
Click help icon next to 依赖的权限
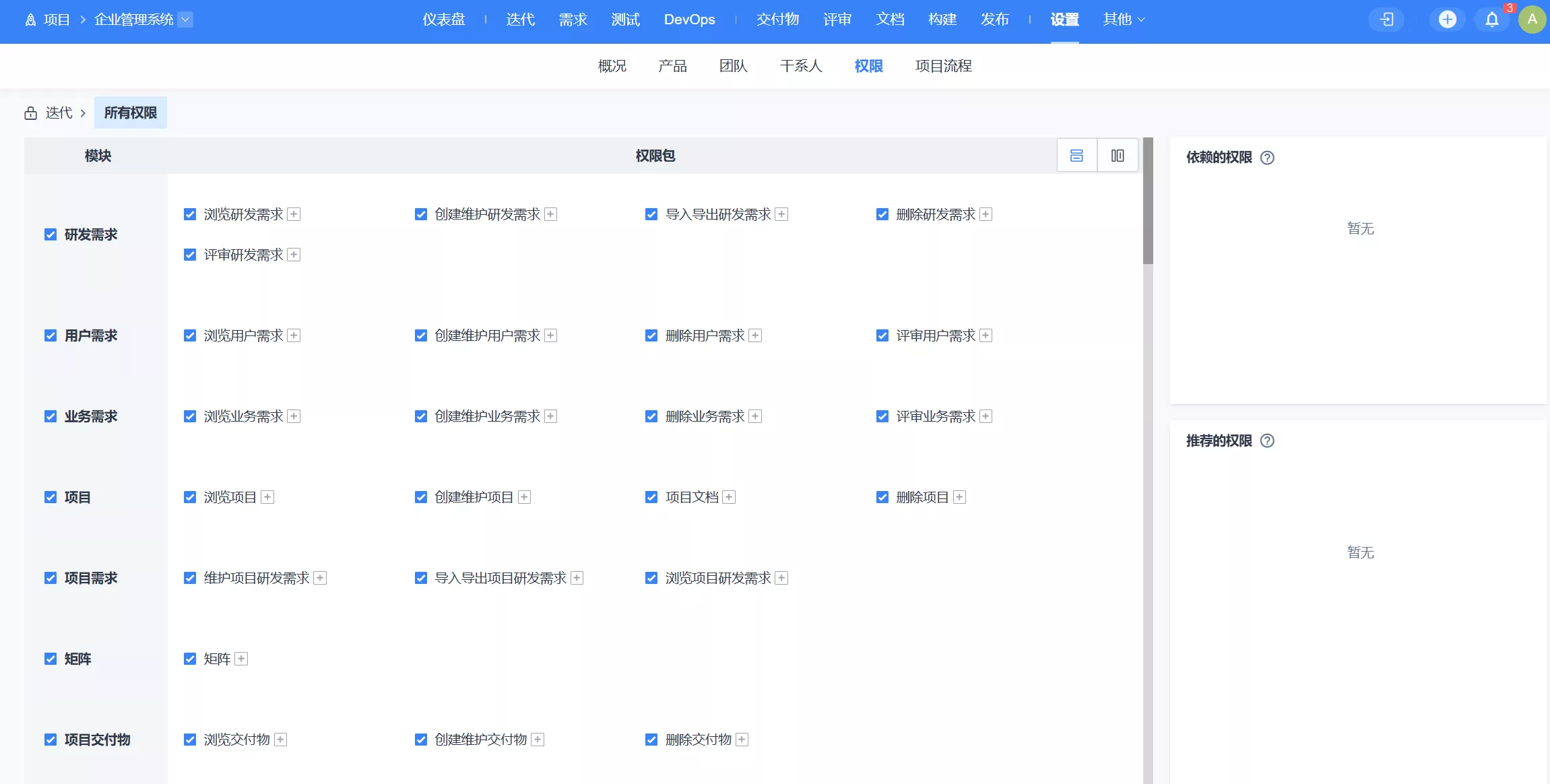pyautogui.click(x=1267, y=158)
